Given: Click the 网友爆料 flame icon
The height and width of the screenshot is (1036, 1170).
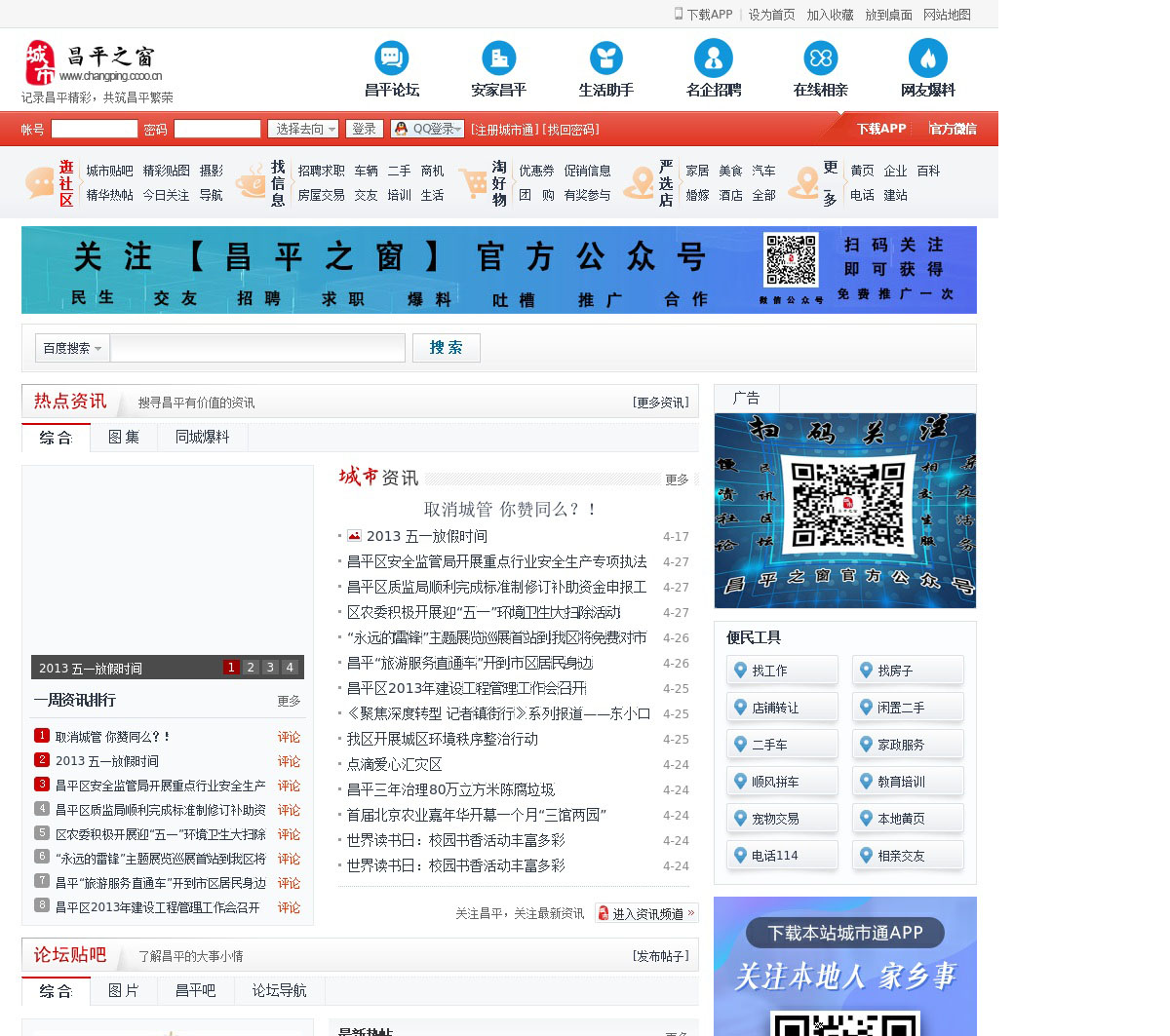Looking at the screenshot, I should point(927,59).
